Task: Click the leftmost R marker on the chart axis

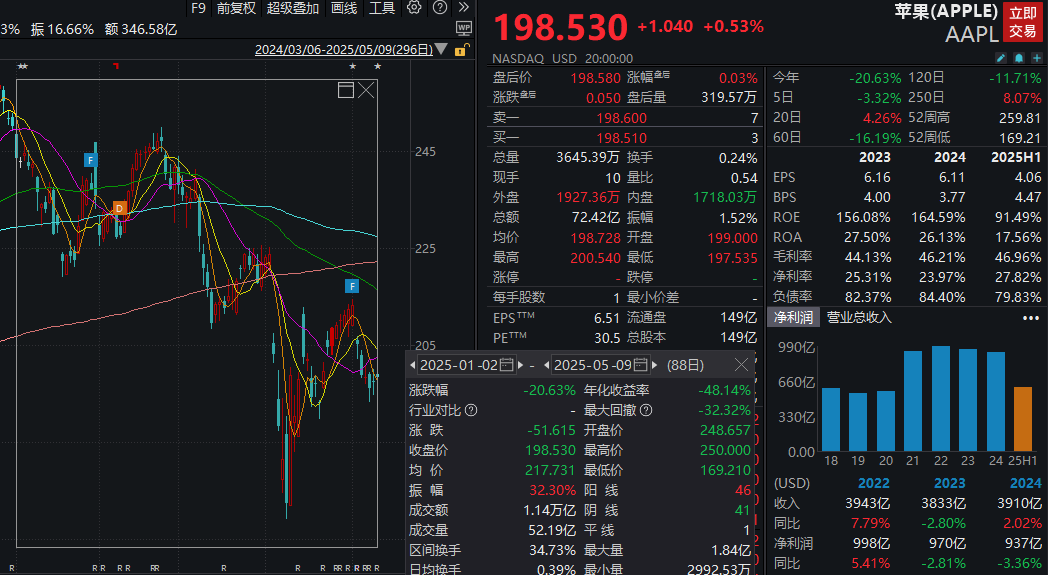Action: (11, 568)
